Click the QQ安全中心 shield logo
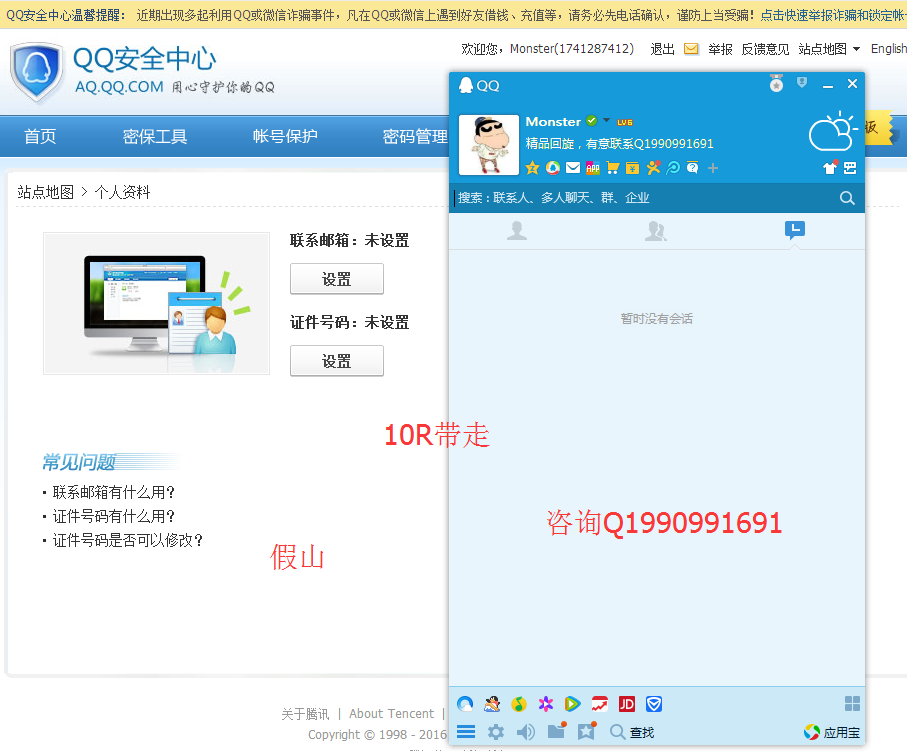 point(36,72)
